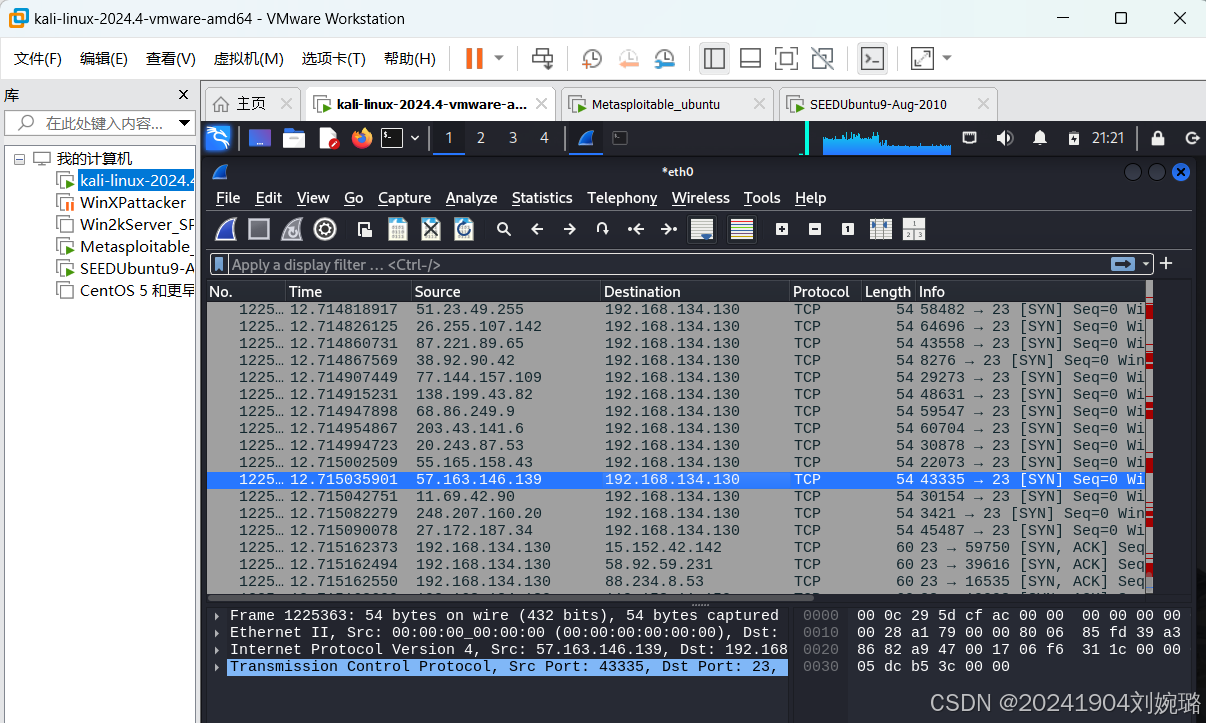Toggle packet list colorization
Image resolution: width=1206 pixels, height=723 pixels.
coord(742,230)
